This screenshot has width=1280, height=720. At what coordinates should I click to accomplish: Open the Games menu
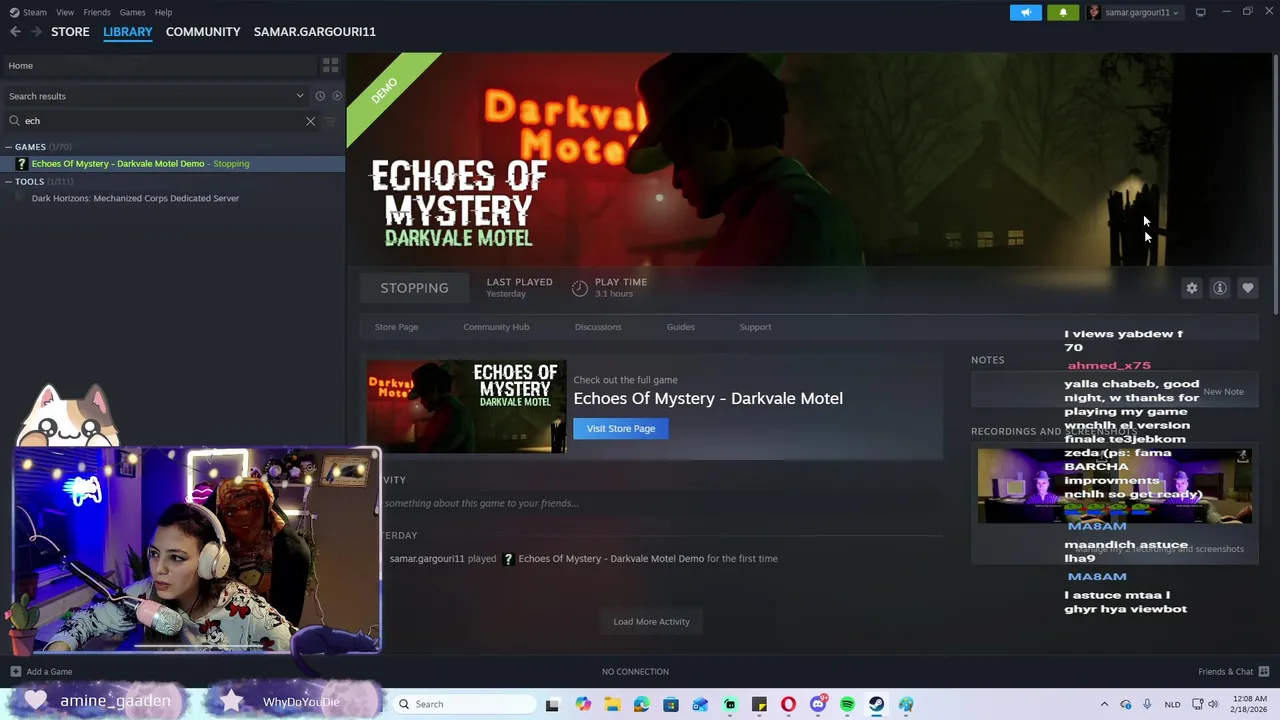pyautogui.click(x=132, y=12)
